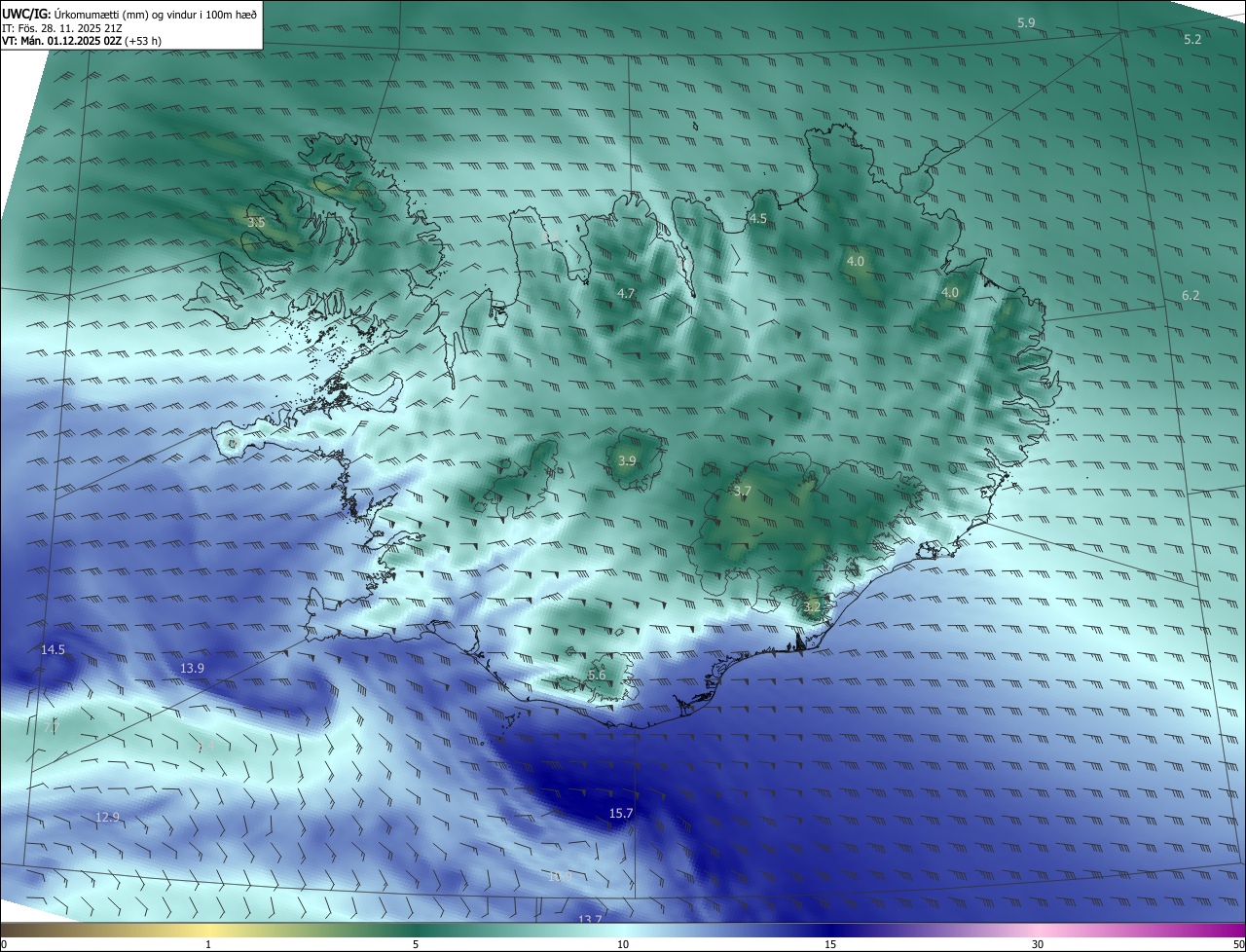Click the initial time line "IT: Fös. 28. 11. 2025 21Z"
The width and height of the screenshot is (1246, 952).
tap(62, 28)
